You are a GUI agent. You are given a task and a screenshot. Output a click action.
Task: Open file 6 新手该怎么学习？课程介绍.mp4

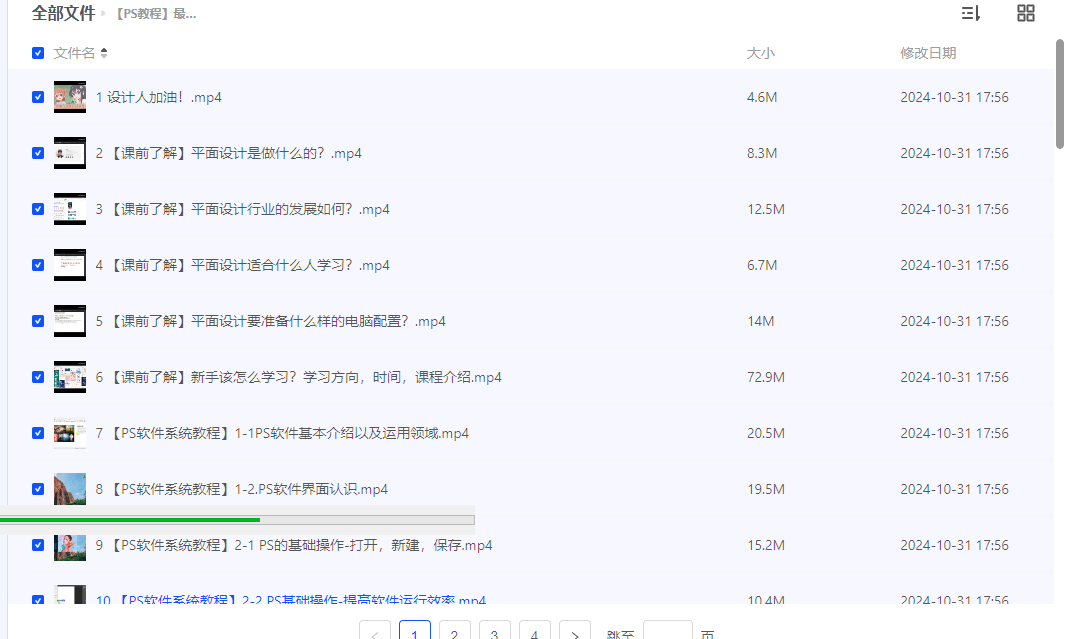pos(298,377)
